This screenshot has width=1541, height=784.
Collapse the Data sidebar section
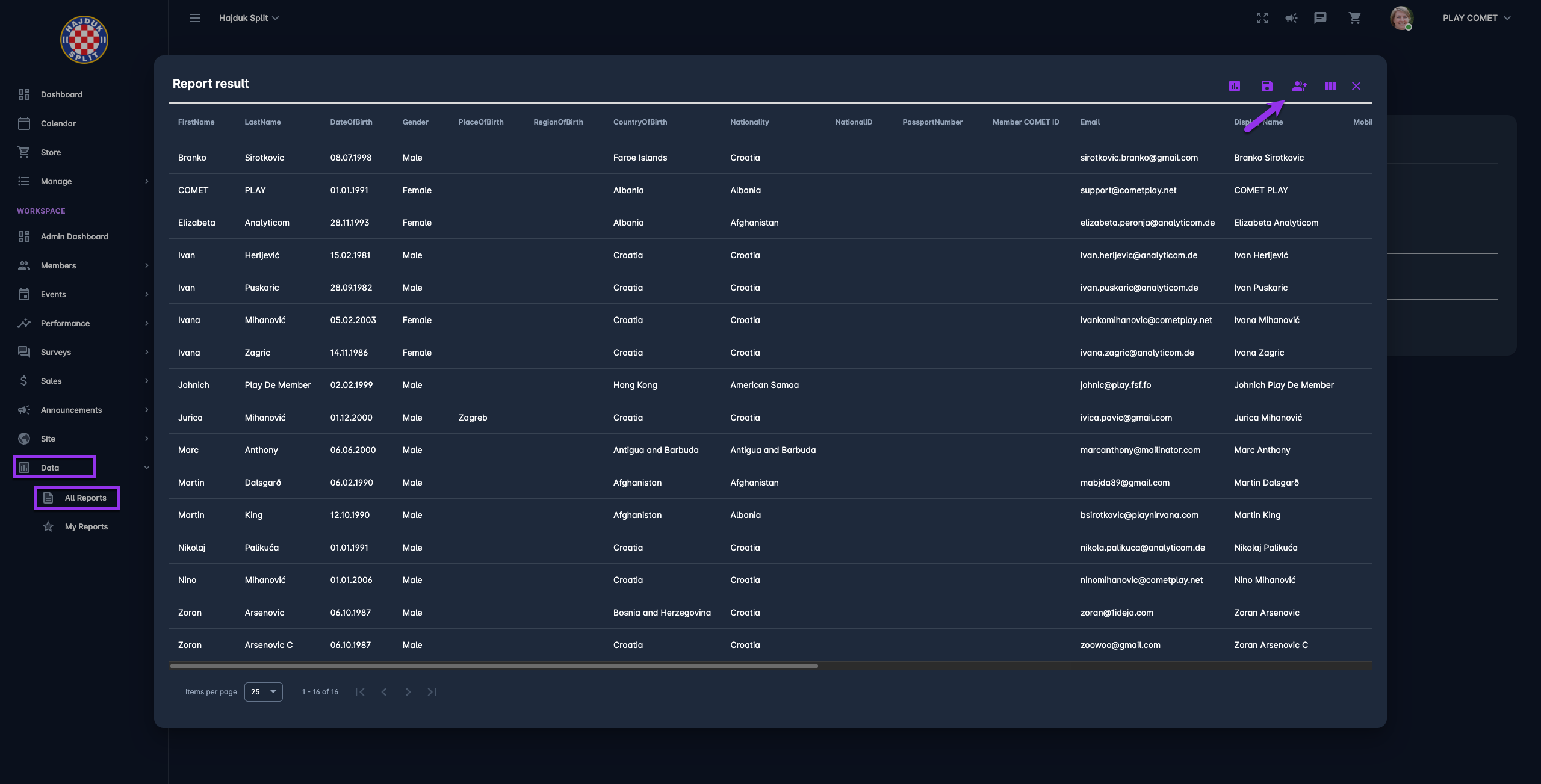146,468
